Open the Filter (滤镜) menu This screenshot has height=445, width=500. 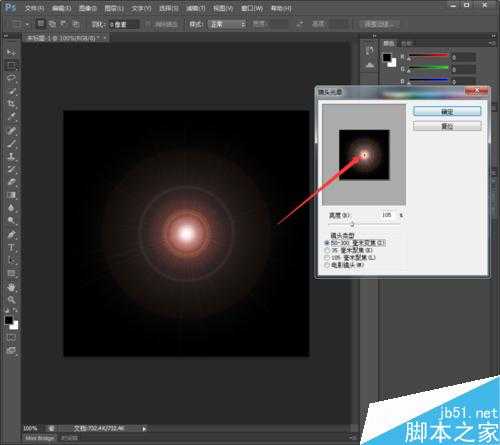pos(195,8)
